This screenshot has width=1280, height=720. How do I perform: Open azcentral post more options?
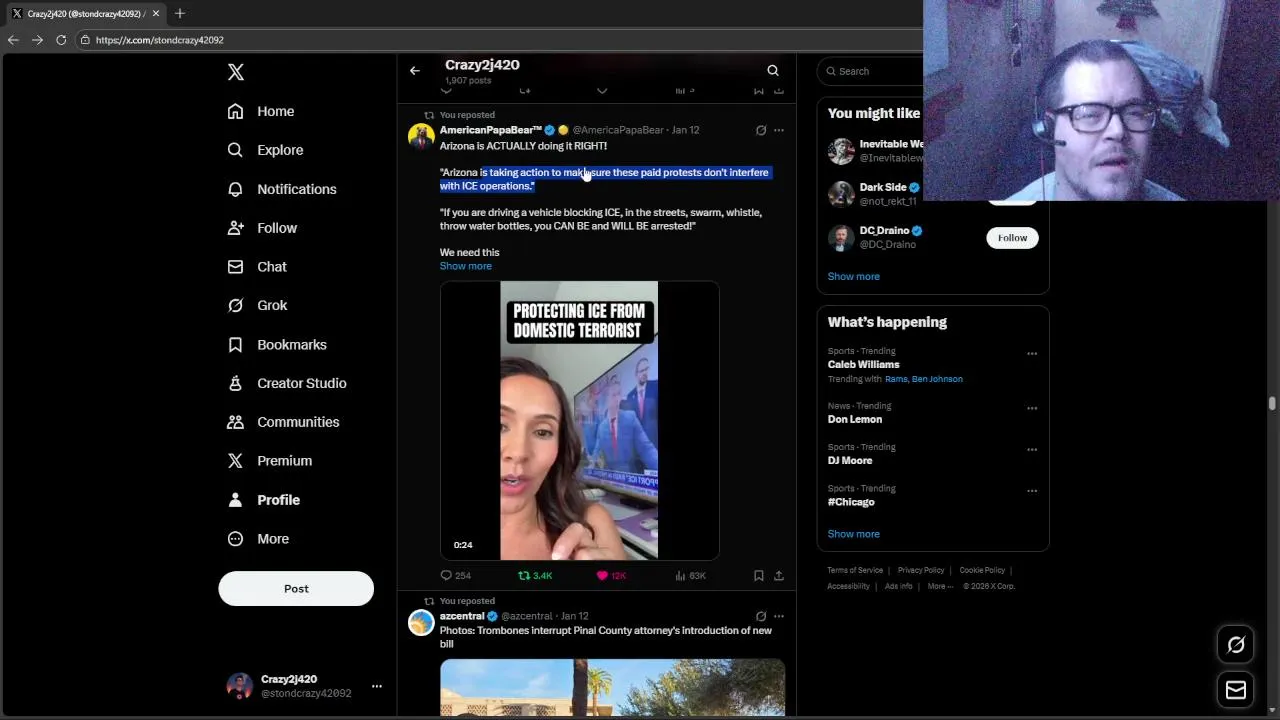[779, 616]
